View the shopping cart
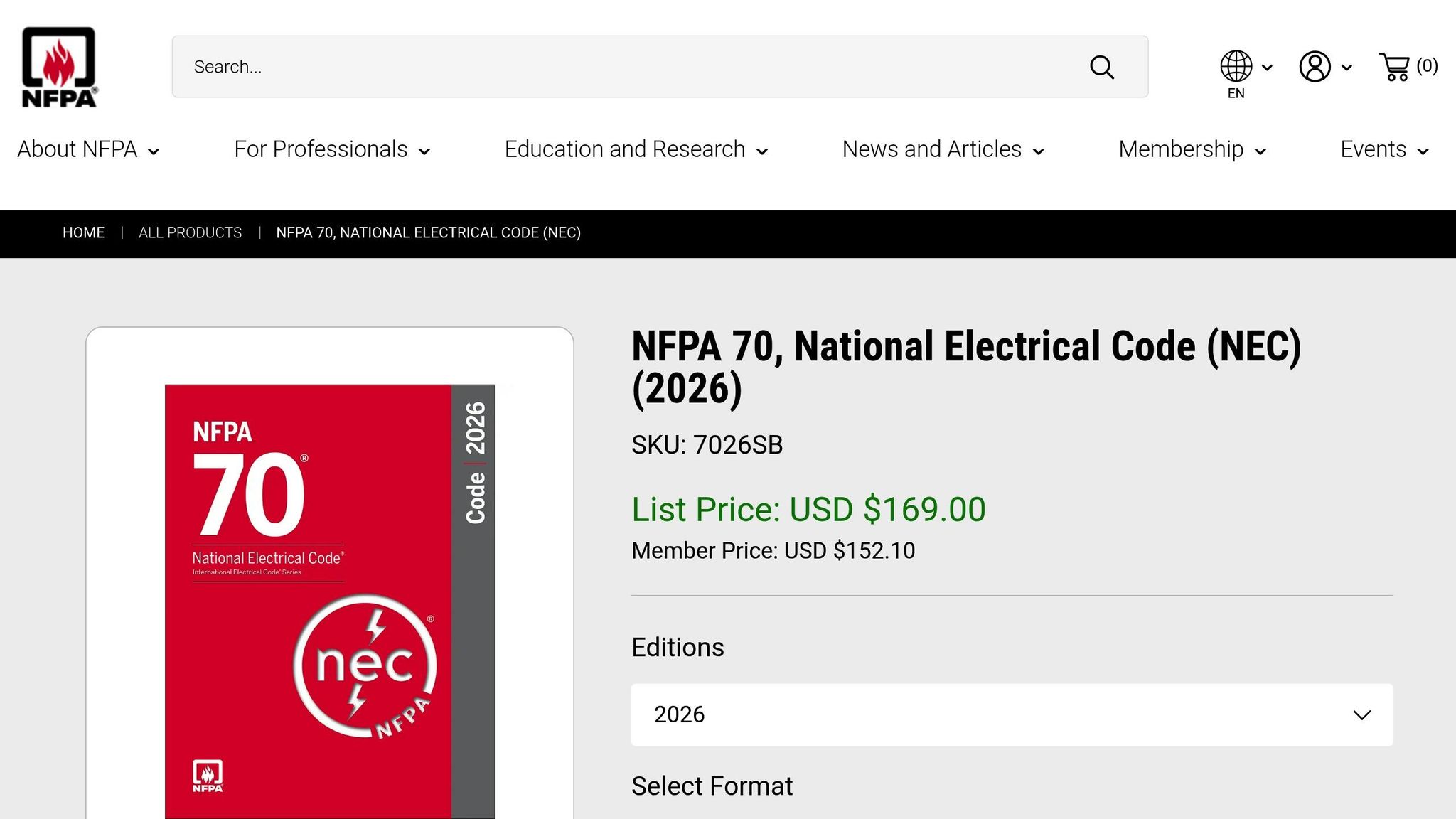 coord(1394,68)
